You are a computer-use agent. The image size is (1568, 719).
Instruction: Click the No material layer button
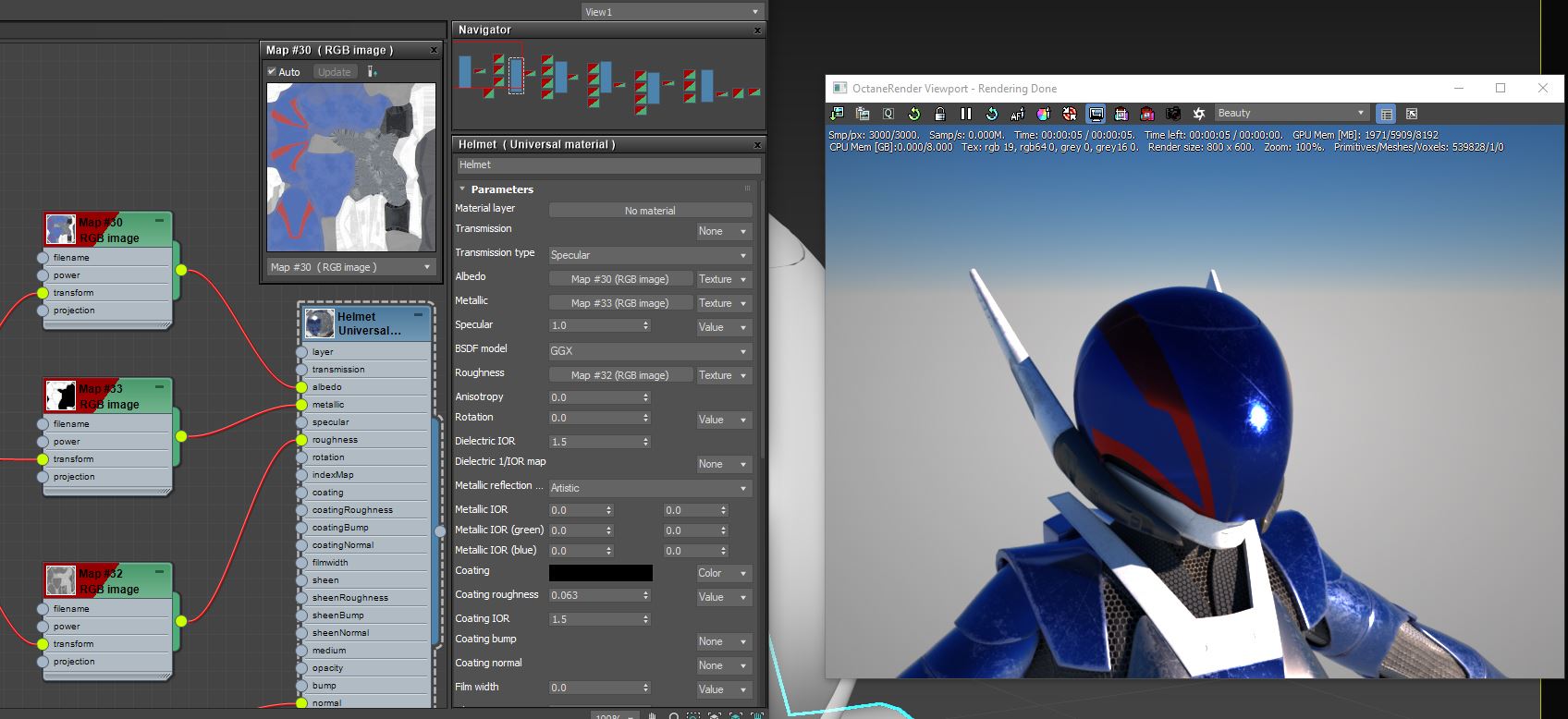(650, 211)
